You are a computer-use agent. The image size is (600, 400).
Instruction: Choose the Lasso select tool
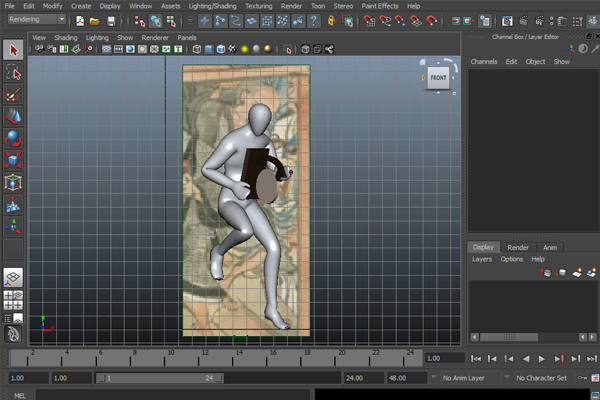13,72
